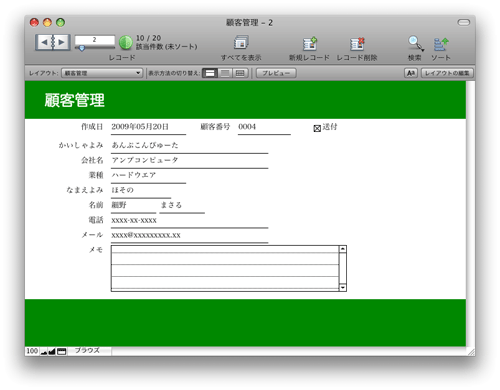
Task: Click the 100 zoom level button
Action: tap(32, 351)
